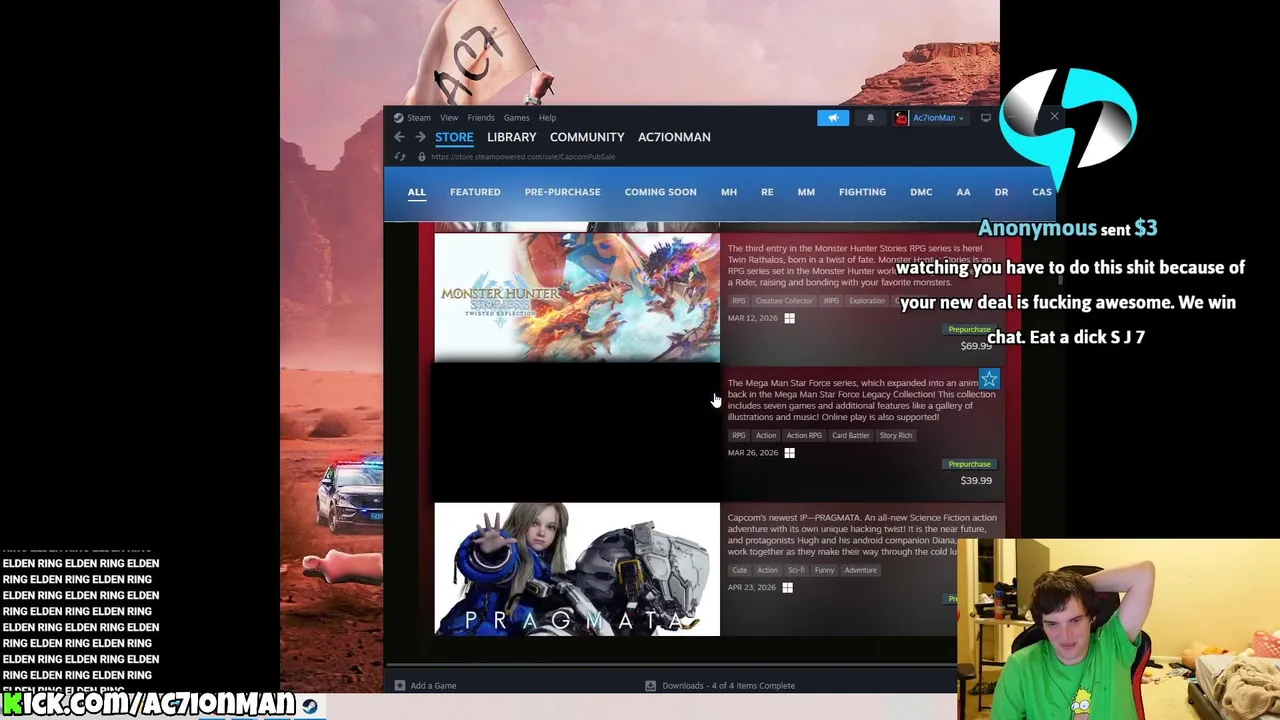Screen dimensions: 1280x720
Task: Click the Card Battler tag
Action: [x=850, y=436]
